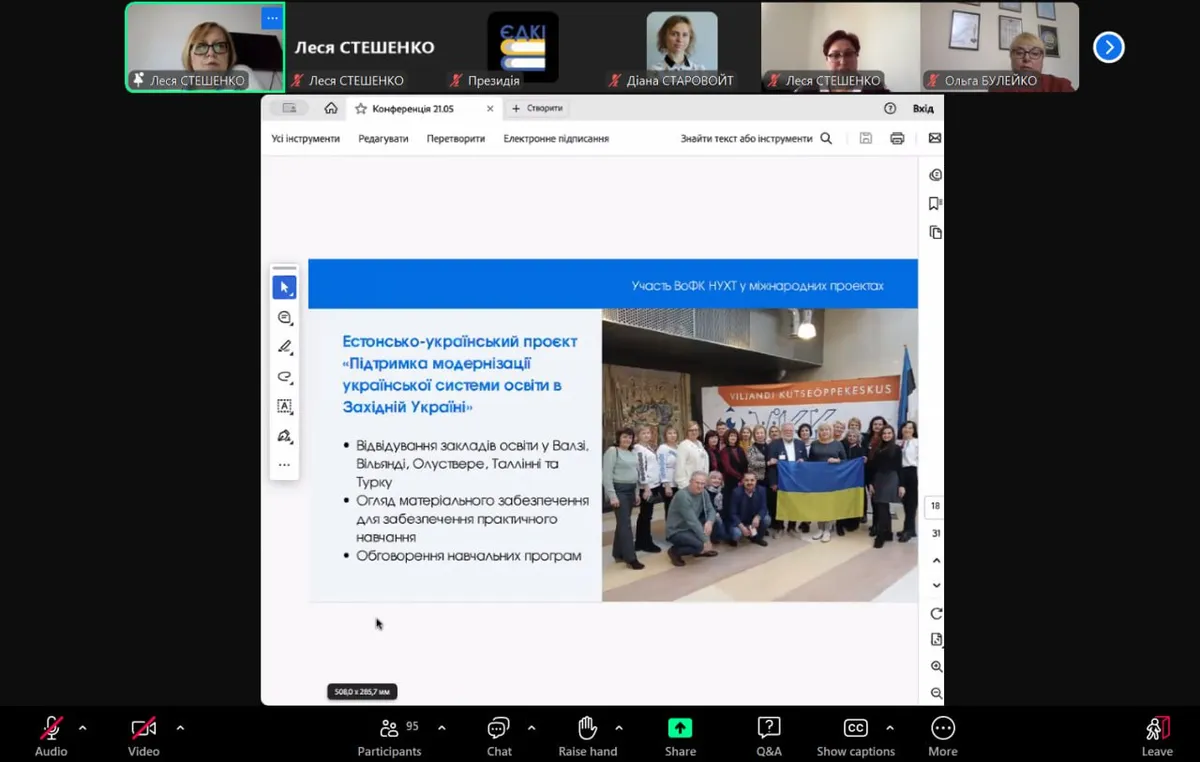Select the green-highlighted Леся СТЕШЕНКО video tile
The width and height of the screenshot is (1200, 762).
click(x=205, y=47)
